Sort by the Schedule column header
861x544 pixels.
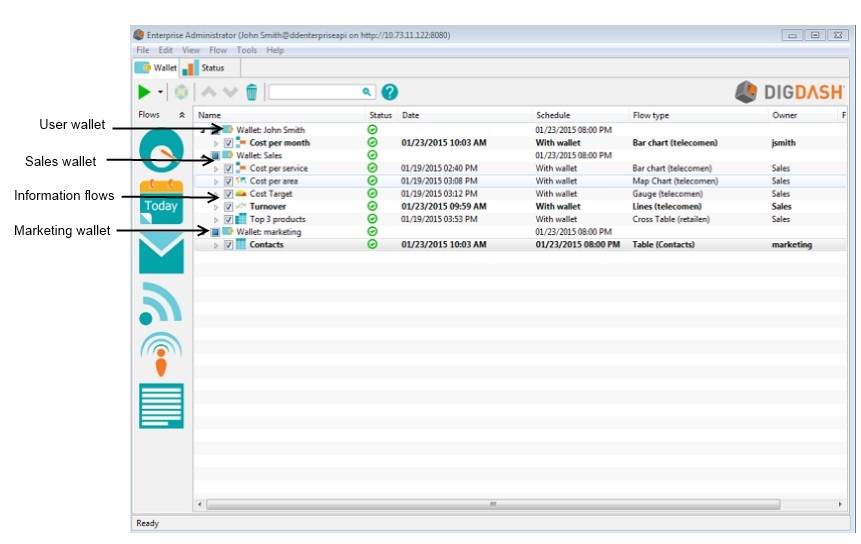[x=580, y=115]
